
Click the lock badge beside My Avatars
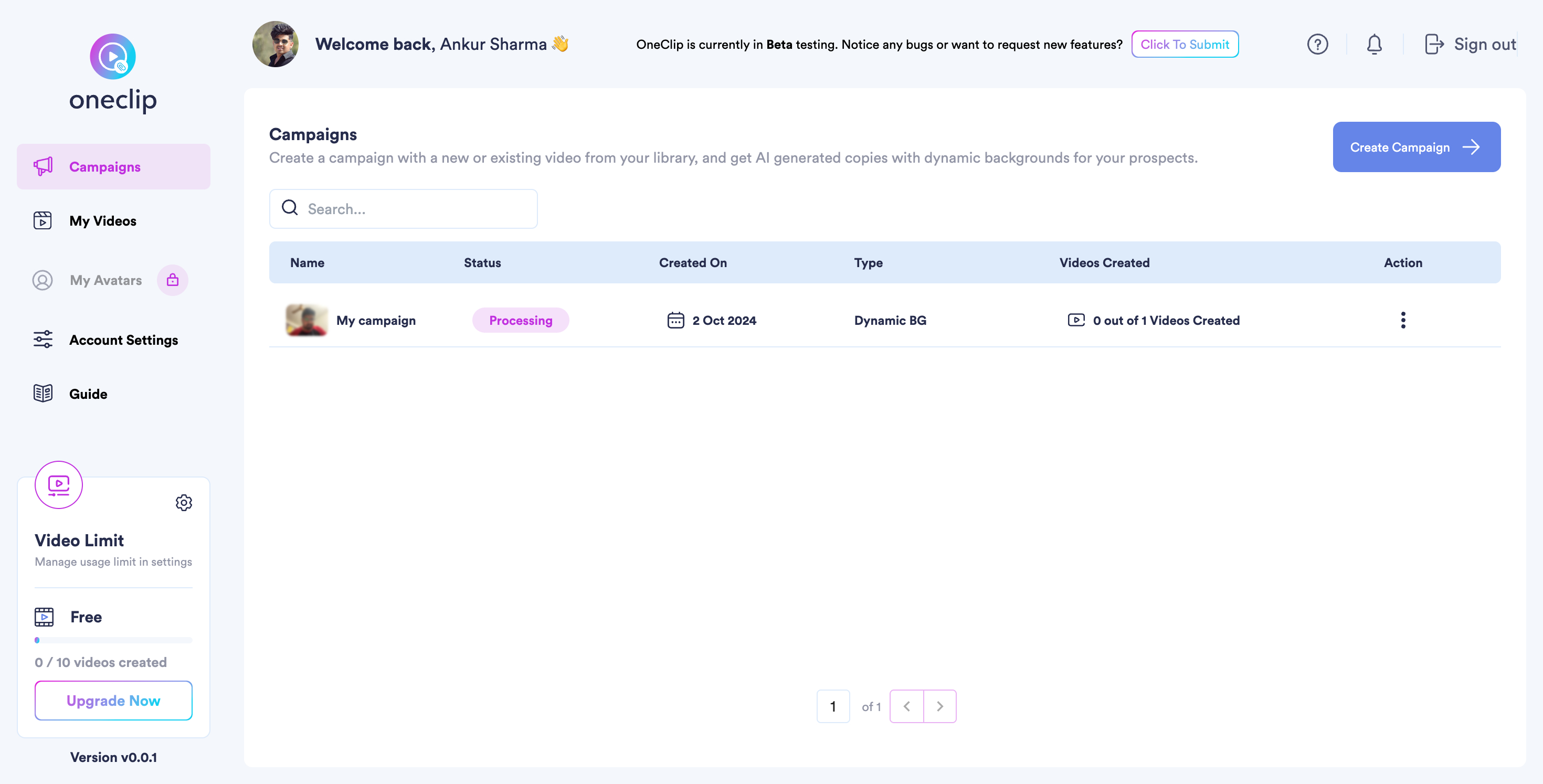(x=173, y=280)
